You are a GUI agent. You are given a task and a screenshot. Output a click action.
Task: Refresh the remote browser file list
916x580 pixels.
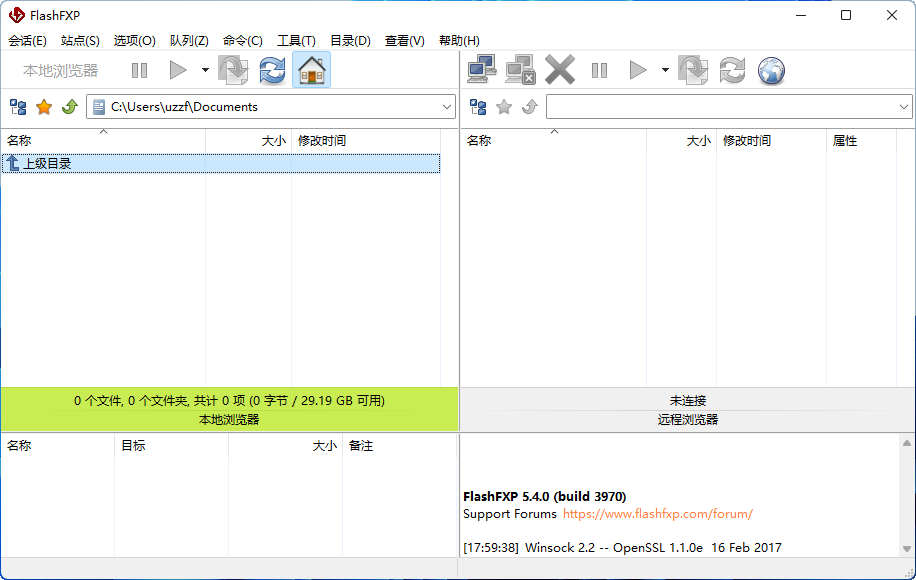pyautogui.click(x=732, y=71)
